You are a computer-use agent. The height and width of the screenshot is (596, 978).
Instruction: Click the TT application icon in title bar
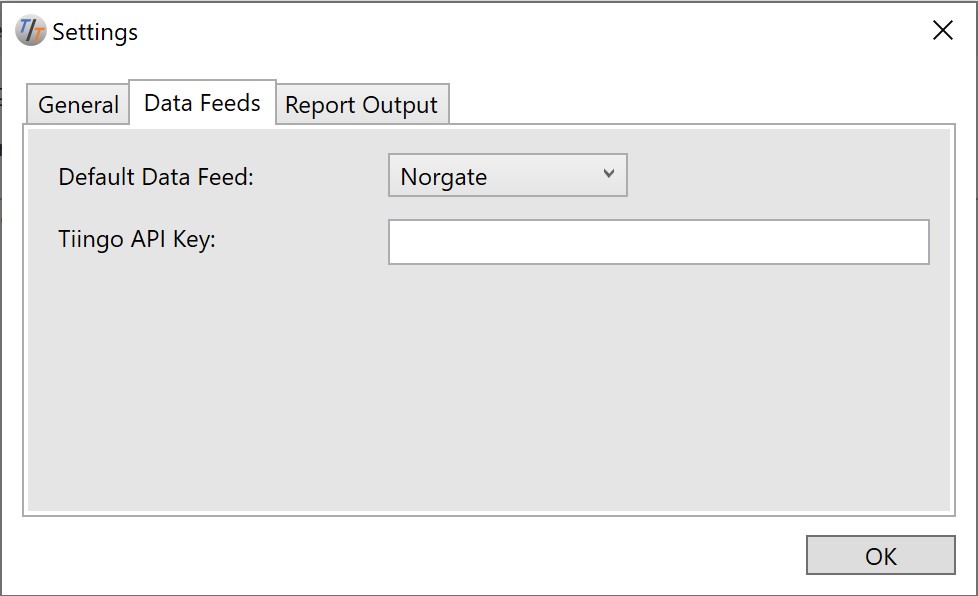(31, 30)
